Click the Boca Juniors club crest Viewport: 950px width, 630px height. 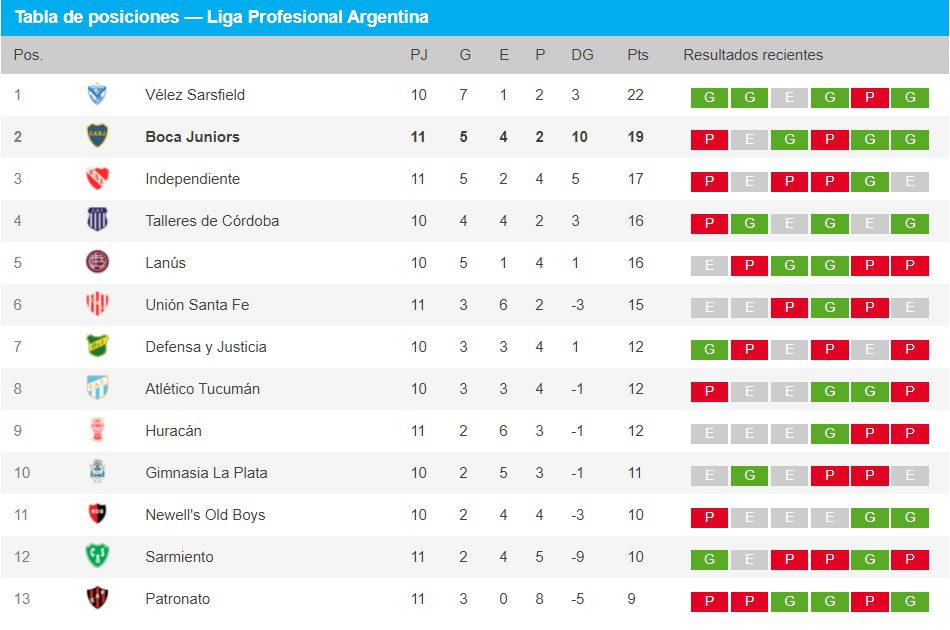coord(97,137)
